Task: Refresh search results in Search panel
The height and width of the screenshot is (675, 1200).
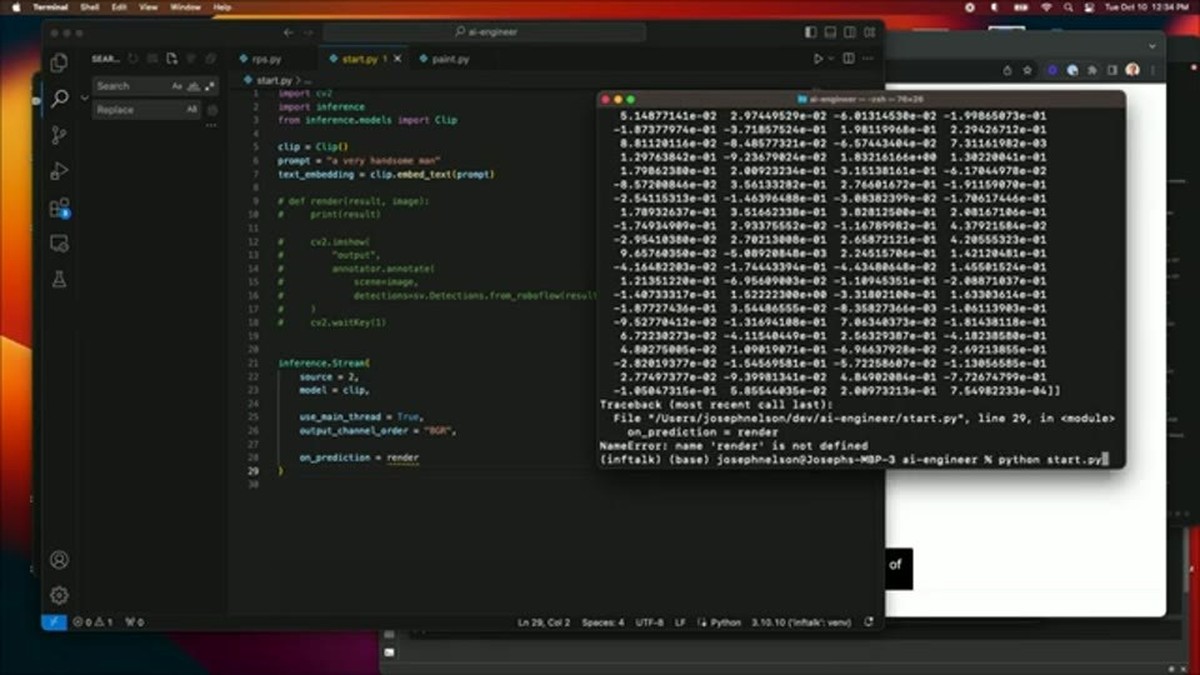Action: [x=134, y=59]
